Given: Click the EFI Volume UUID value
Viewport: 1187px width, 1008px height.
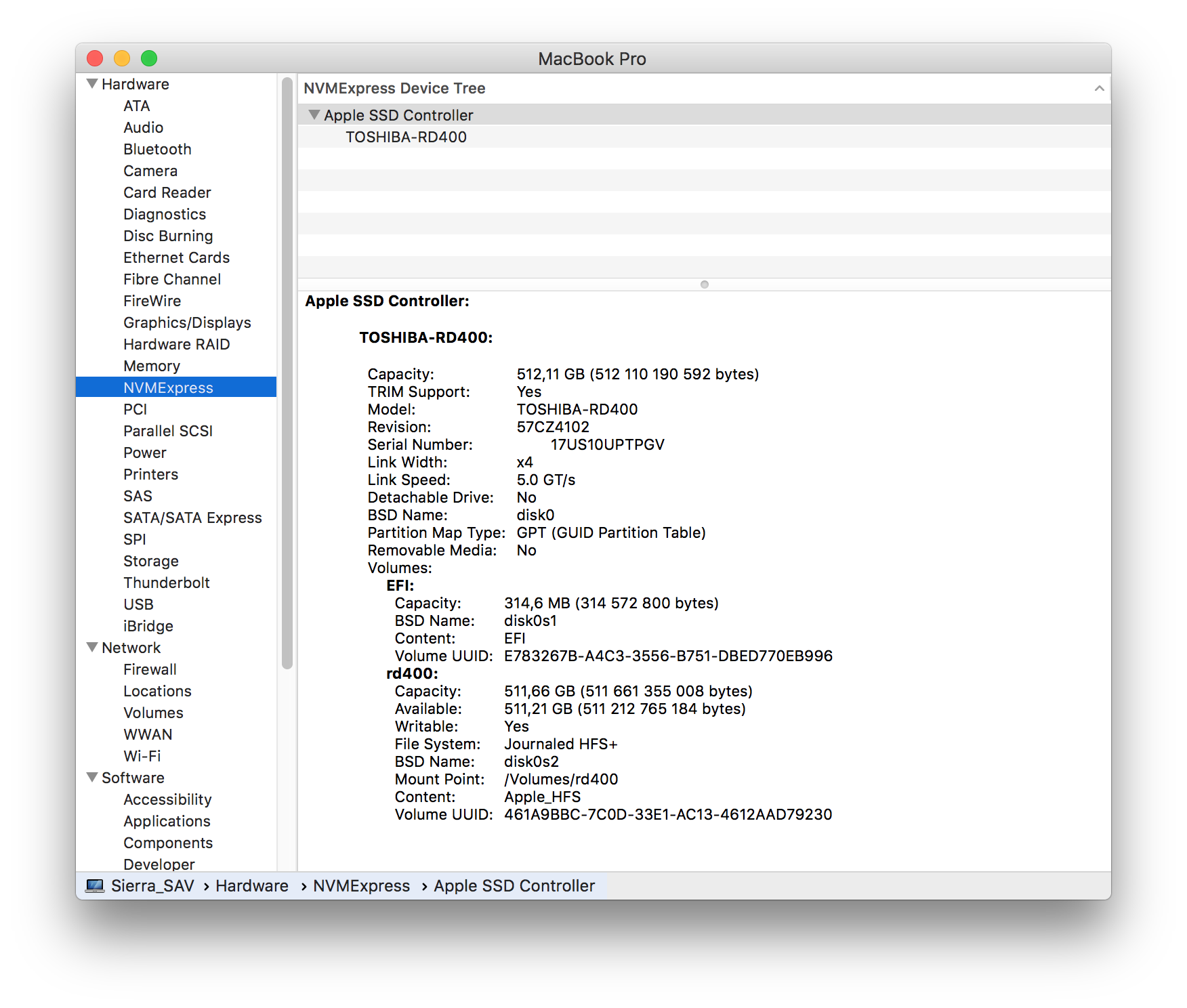Looking at the screenshot, I should point(669,656).
